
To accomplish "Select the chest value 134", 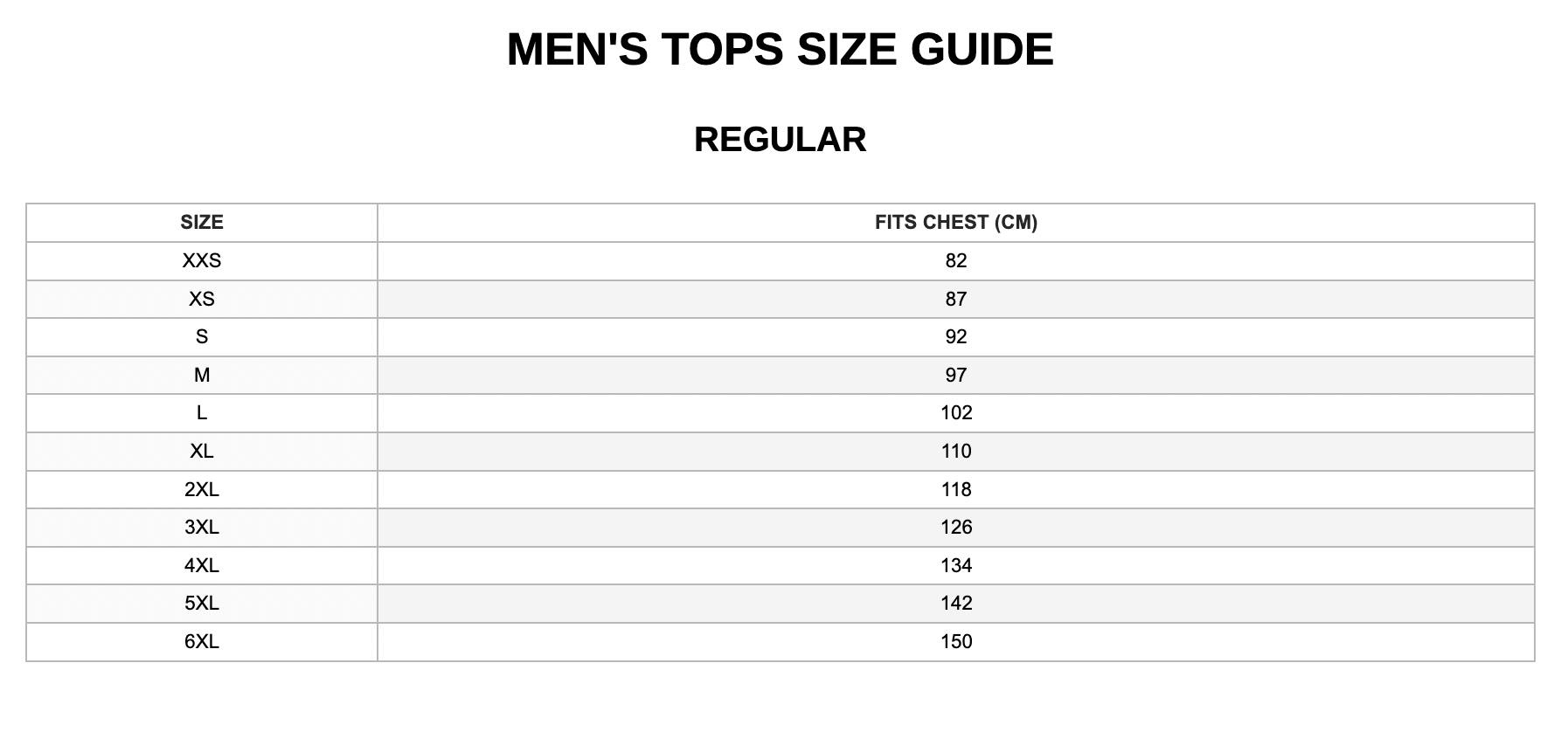I will point(956,566).
